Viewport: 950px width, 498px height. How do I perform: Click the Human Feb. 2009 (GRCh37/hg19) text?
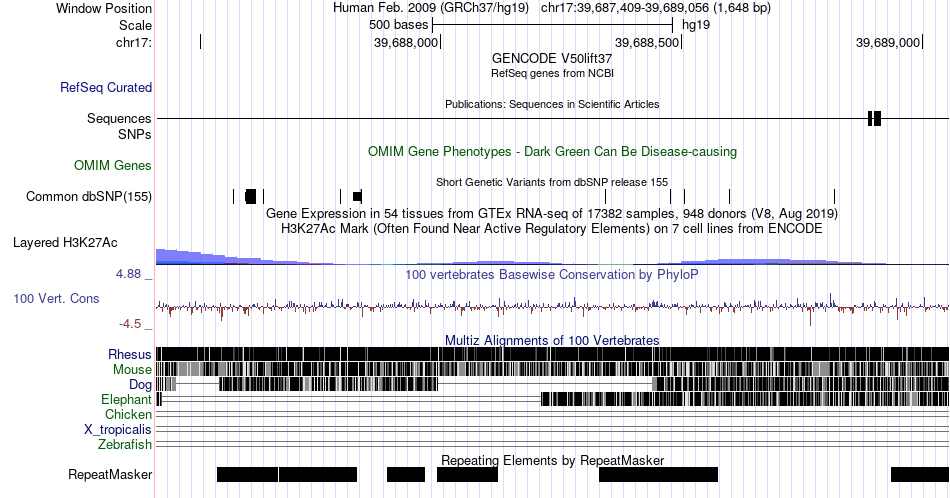(x=431, y=8)
